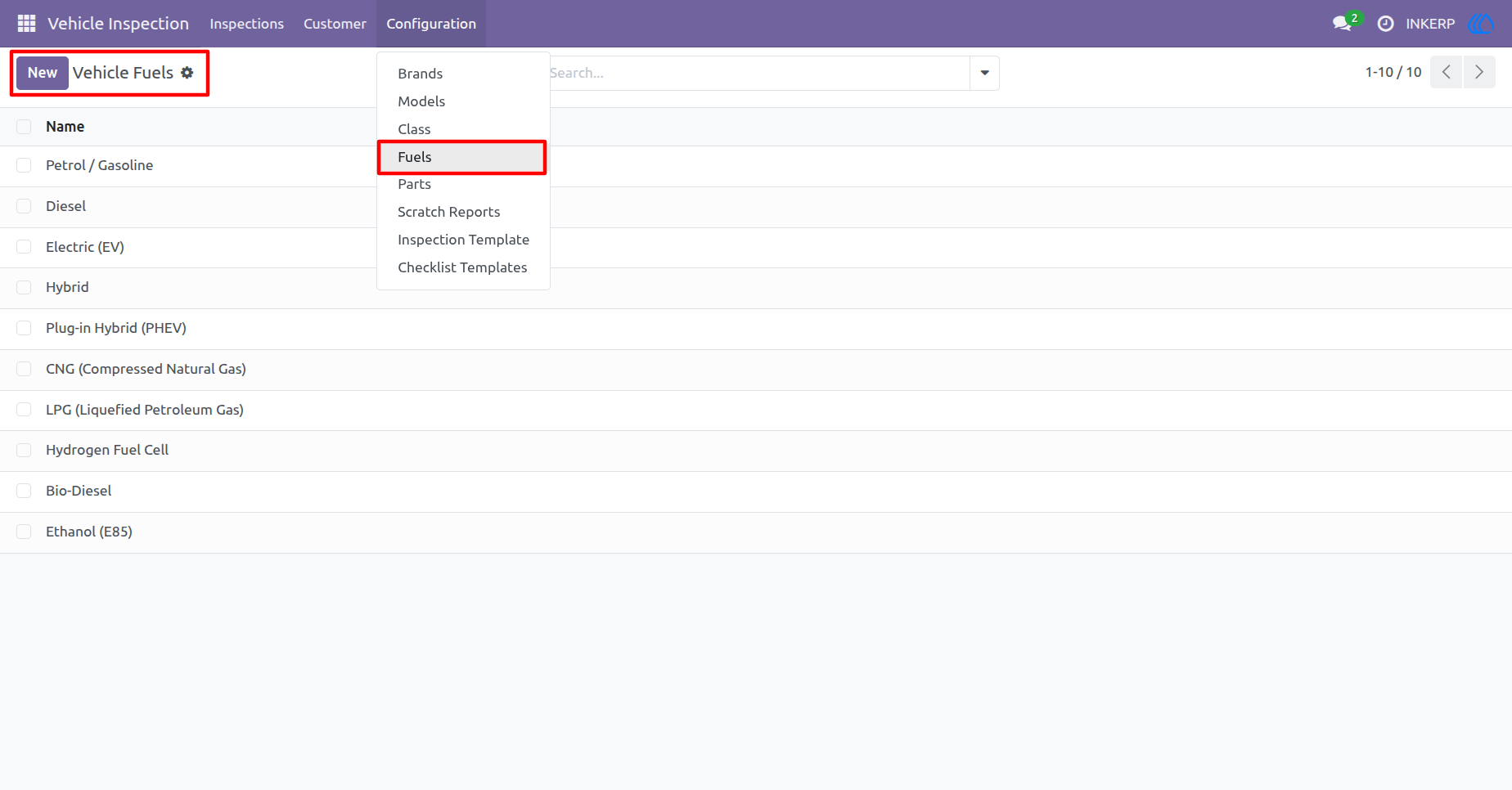Open the Inspections menu
Image resolution: width=1512 pixels, height=790 pixels.
tap(246, 24)
